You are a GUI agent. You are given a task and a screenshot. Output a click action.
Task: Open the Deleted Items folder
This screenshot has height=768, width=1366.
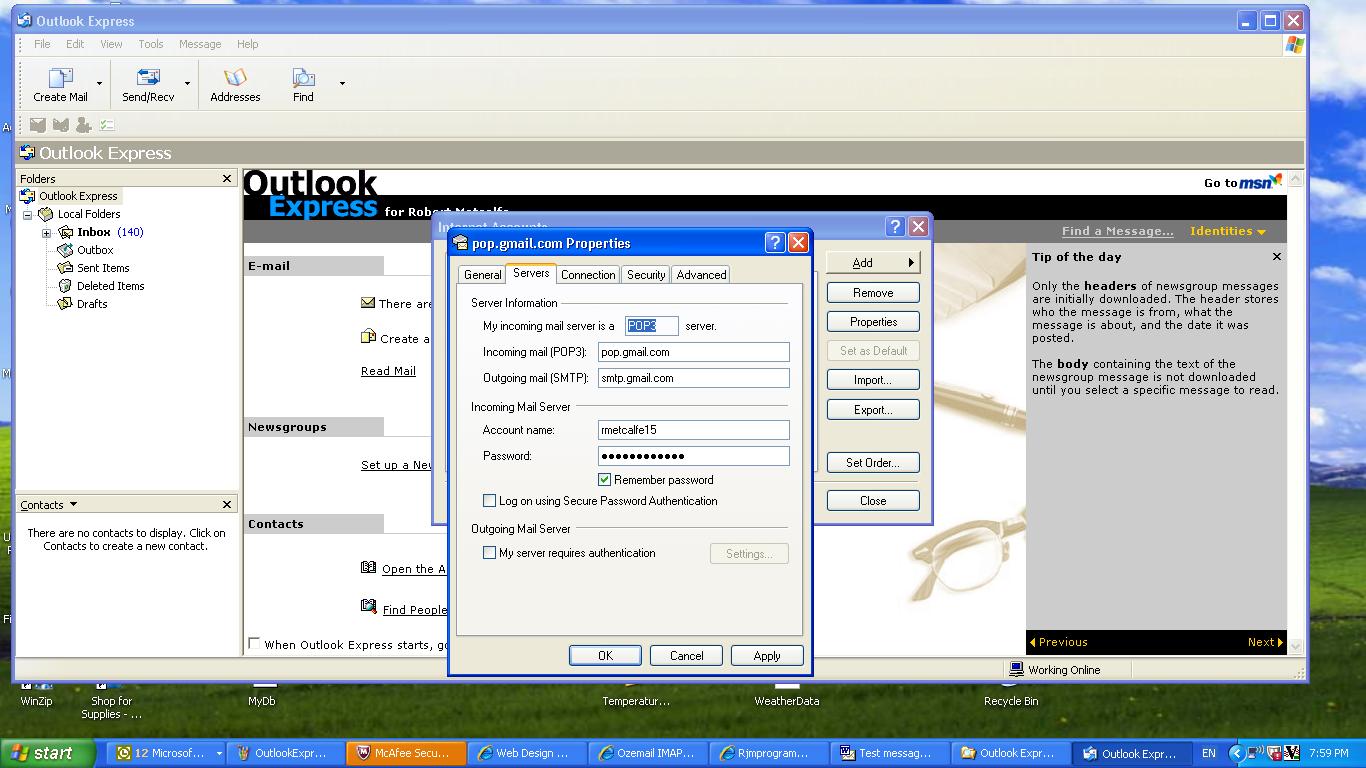110,286
